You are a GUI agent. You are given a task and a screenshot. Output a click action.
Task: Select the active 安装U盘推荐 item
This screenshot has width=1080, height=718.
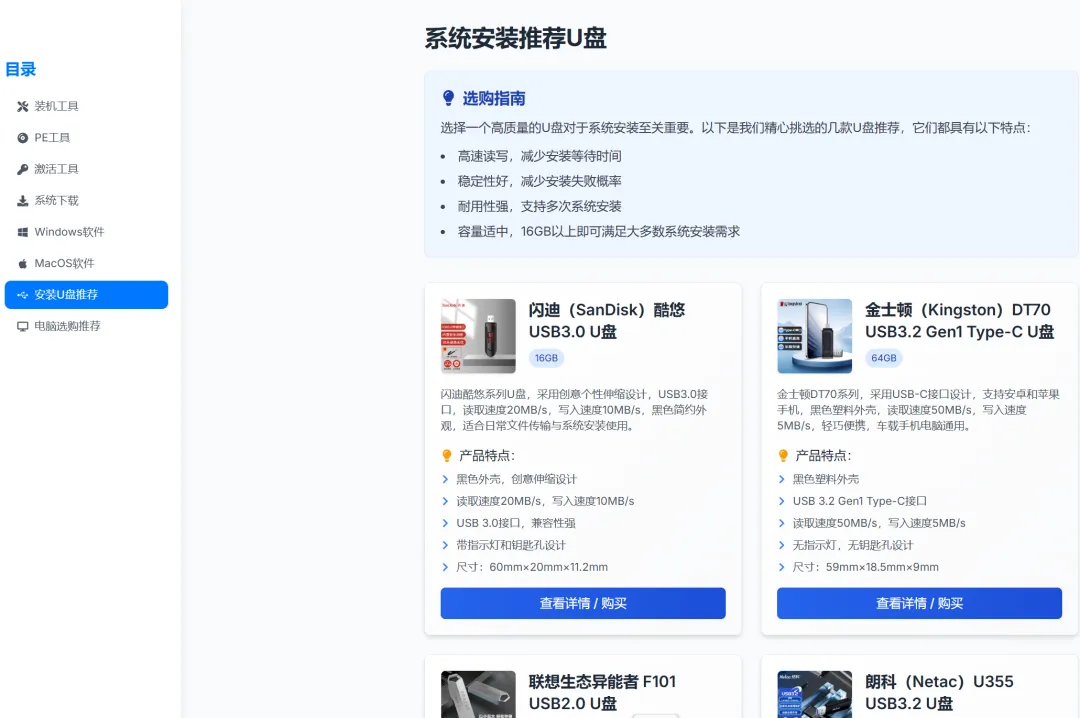[x=86, y=295]
